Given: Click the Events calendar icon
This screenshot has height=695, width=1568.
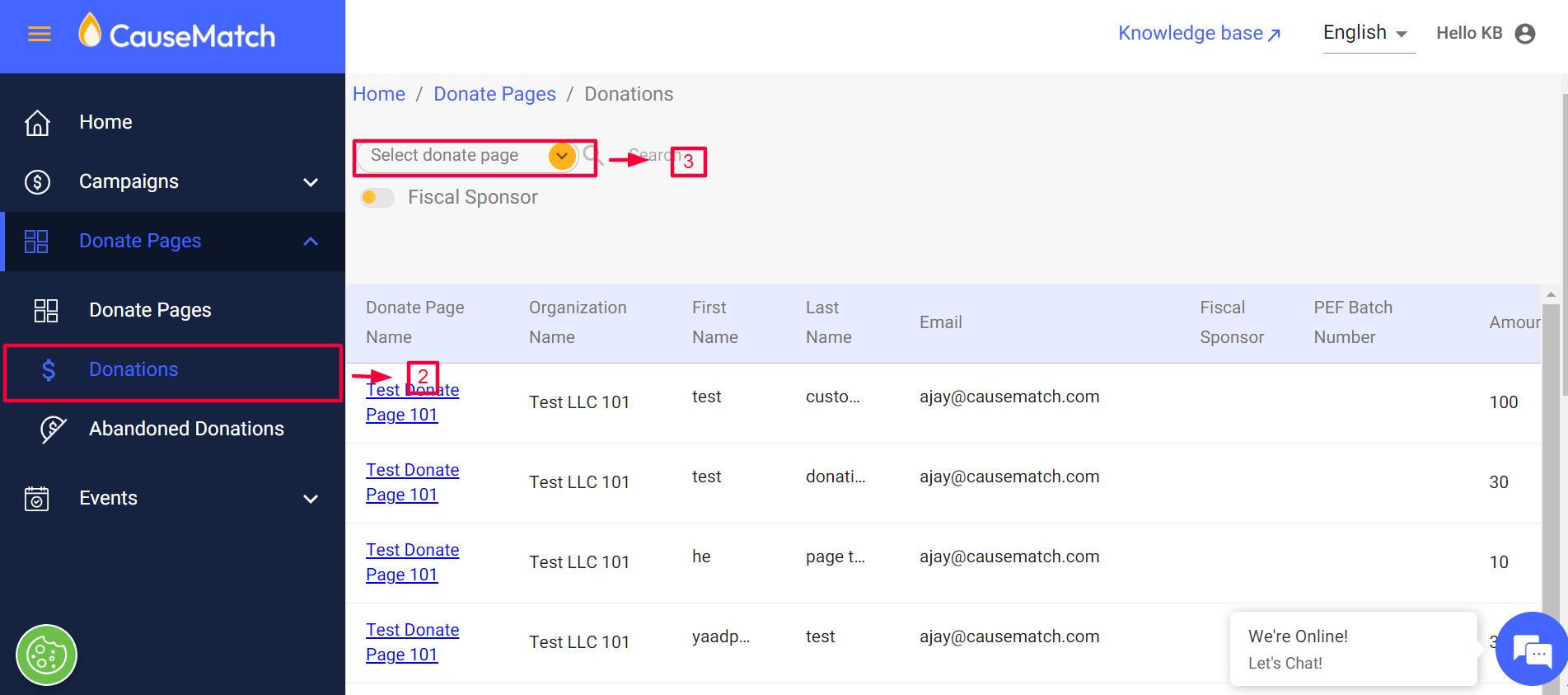Looking at the screenshot, I should coord(37,498).
